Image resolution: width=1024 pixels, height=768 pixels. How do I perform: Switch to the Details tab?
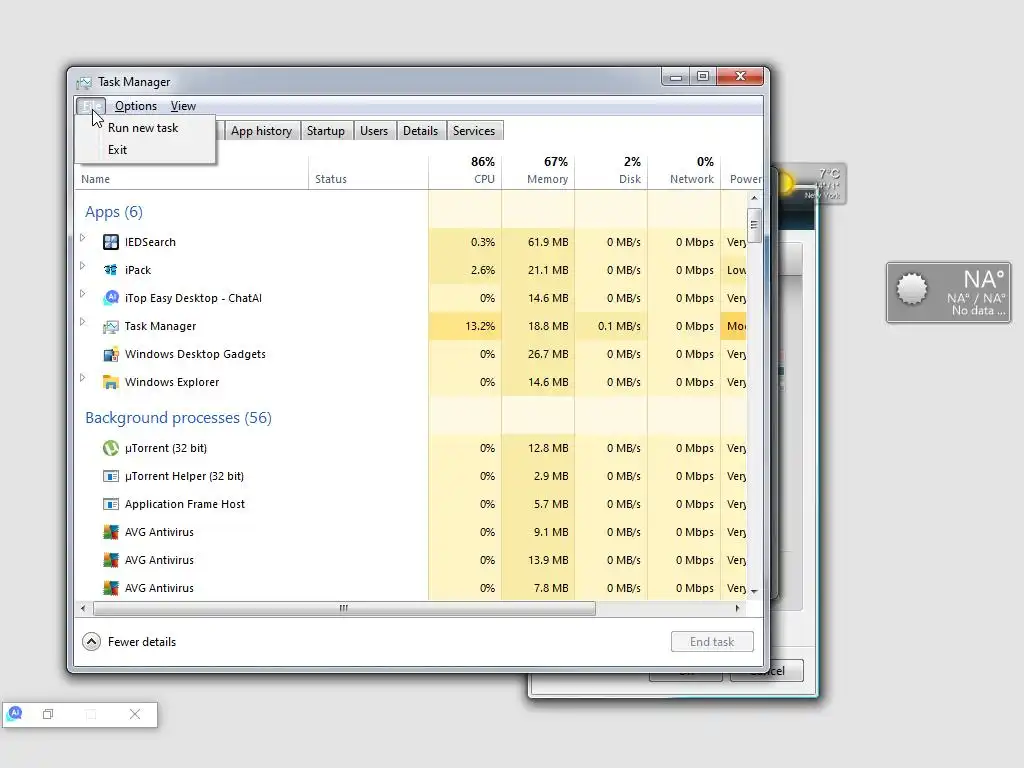[421, 131]
